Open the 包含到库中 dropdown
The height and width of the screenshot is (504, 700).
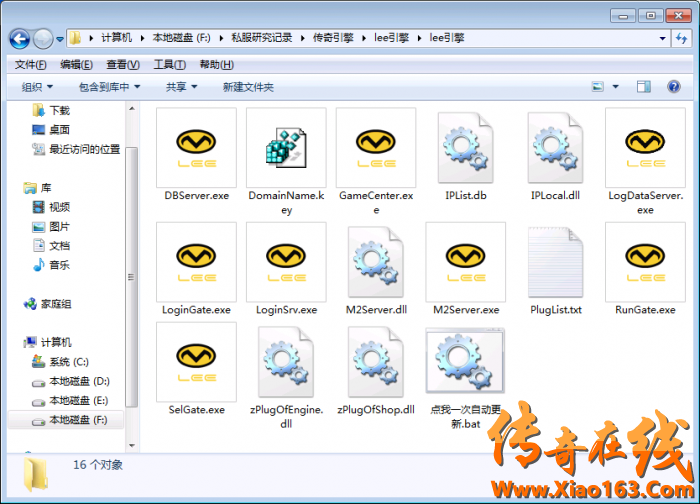109,87
